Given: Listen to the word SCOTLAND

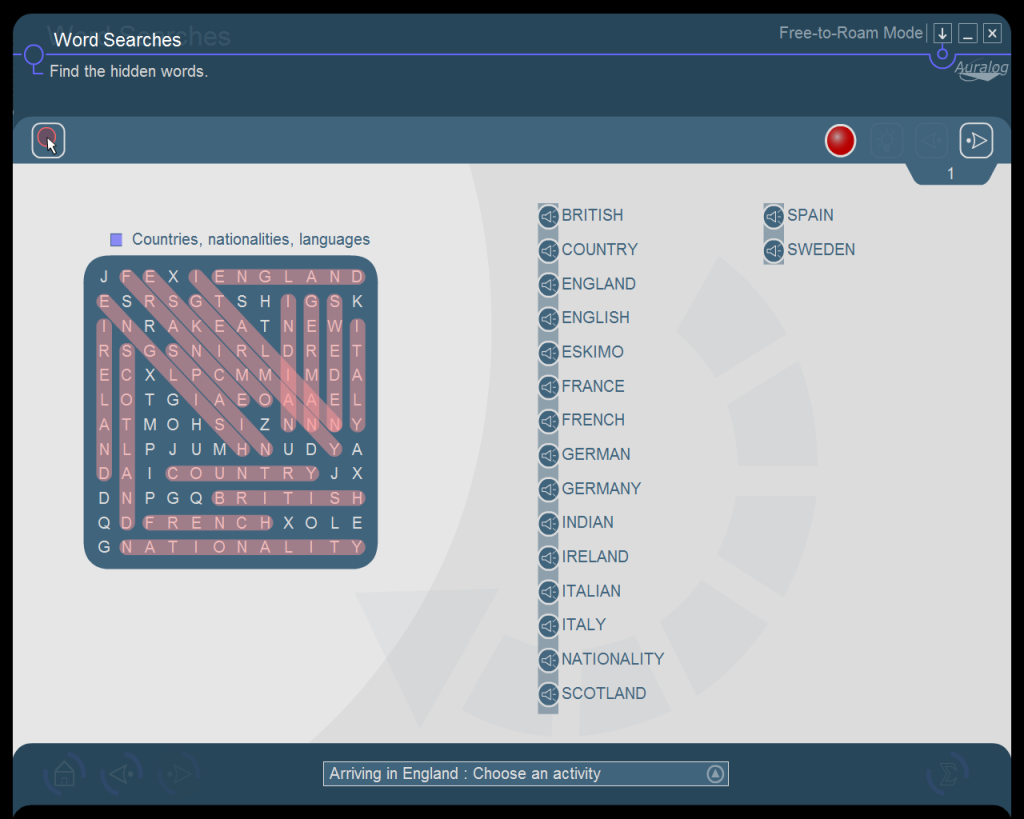Looking at the screenshot, I should [x=548, y=694].
